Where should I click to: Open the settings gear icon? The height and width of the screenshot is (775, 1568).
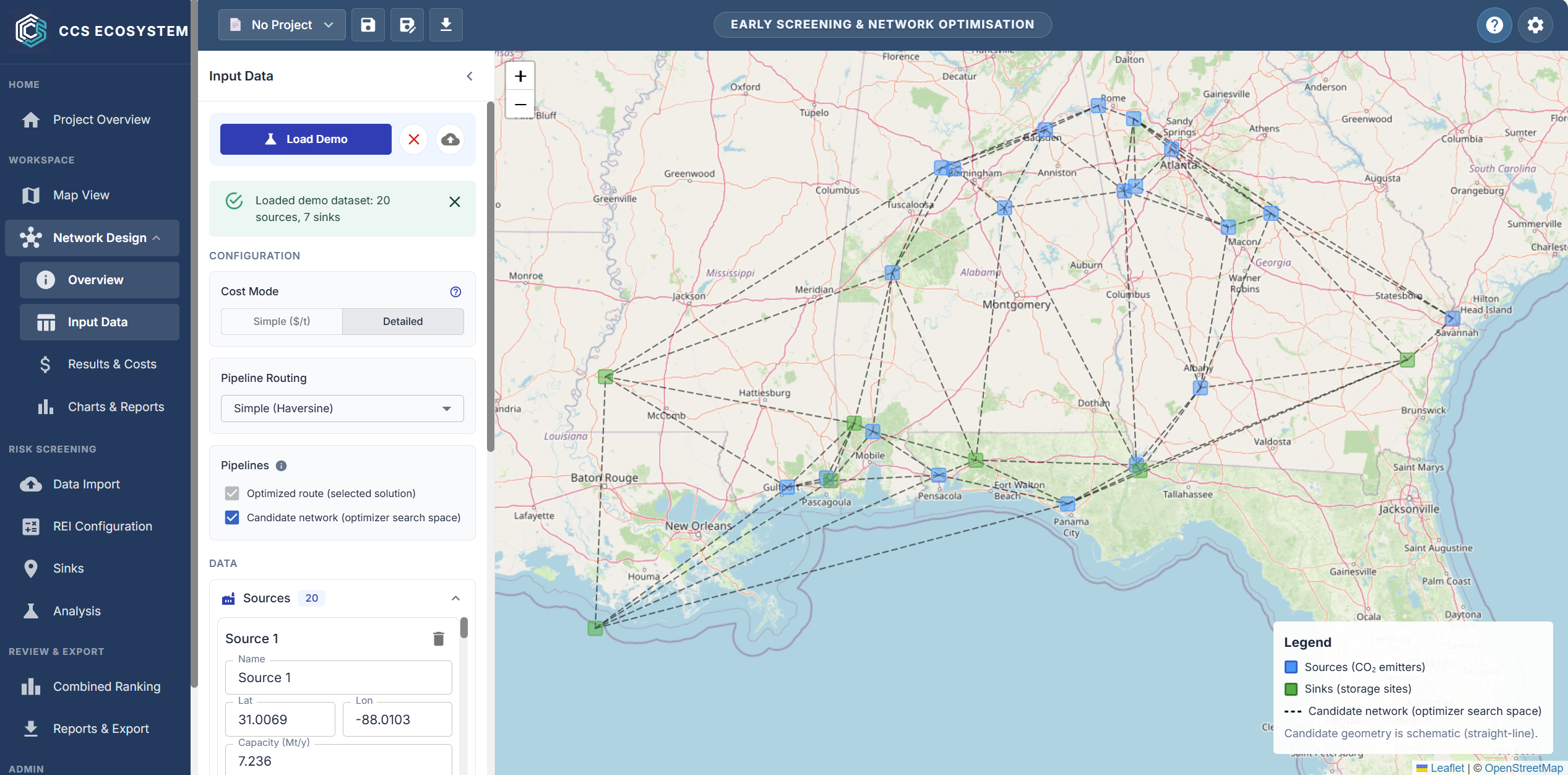click(x=1535, y=25)
